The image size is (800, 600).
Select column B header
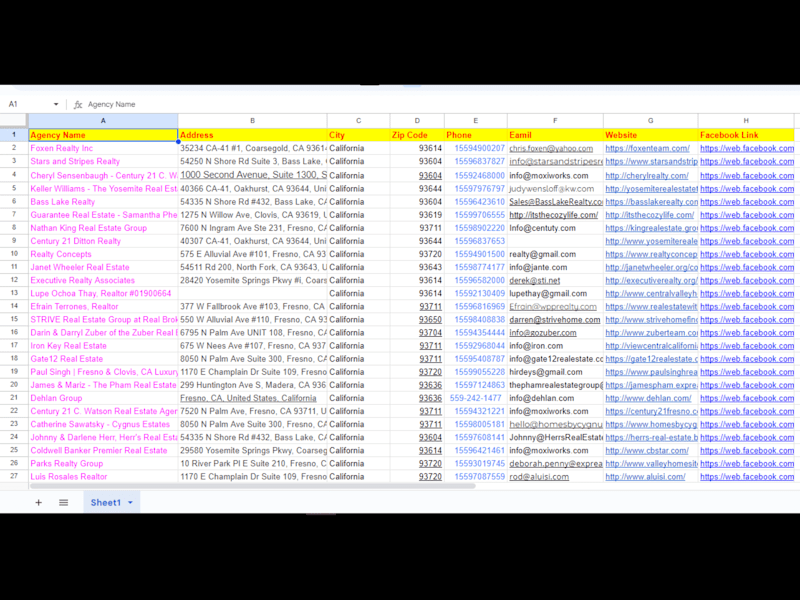pos(253,121)
